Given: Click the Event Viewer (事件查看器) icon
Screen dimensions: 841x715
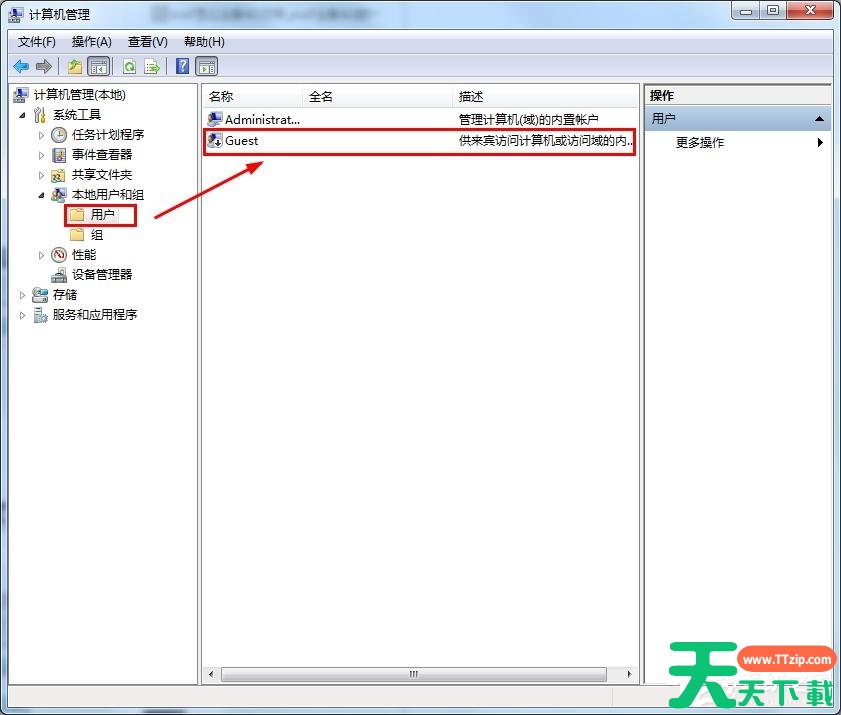Looking at the screenshot, I should coord(59,155).
